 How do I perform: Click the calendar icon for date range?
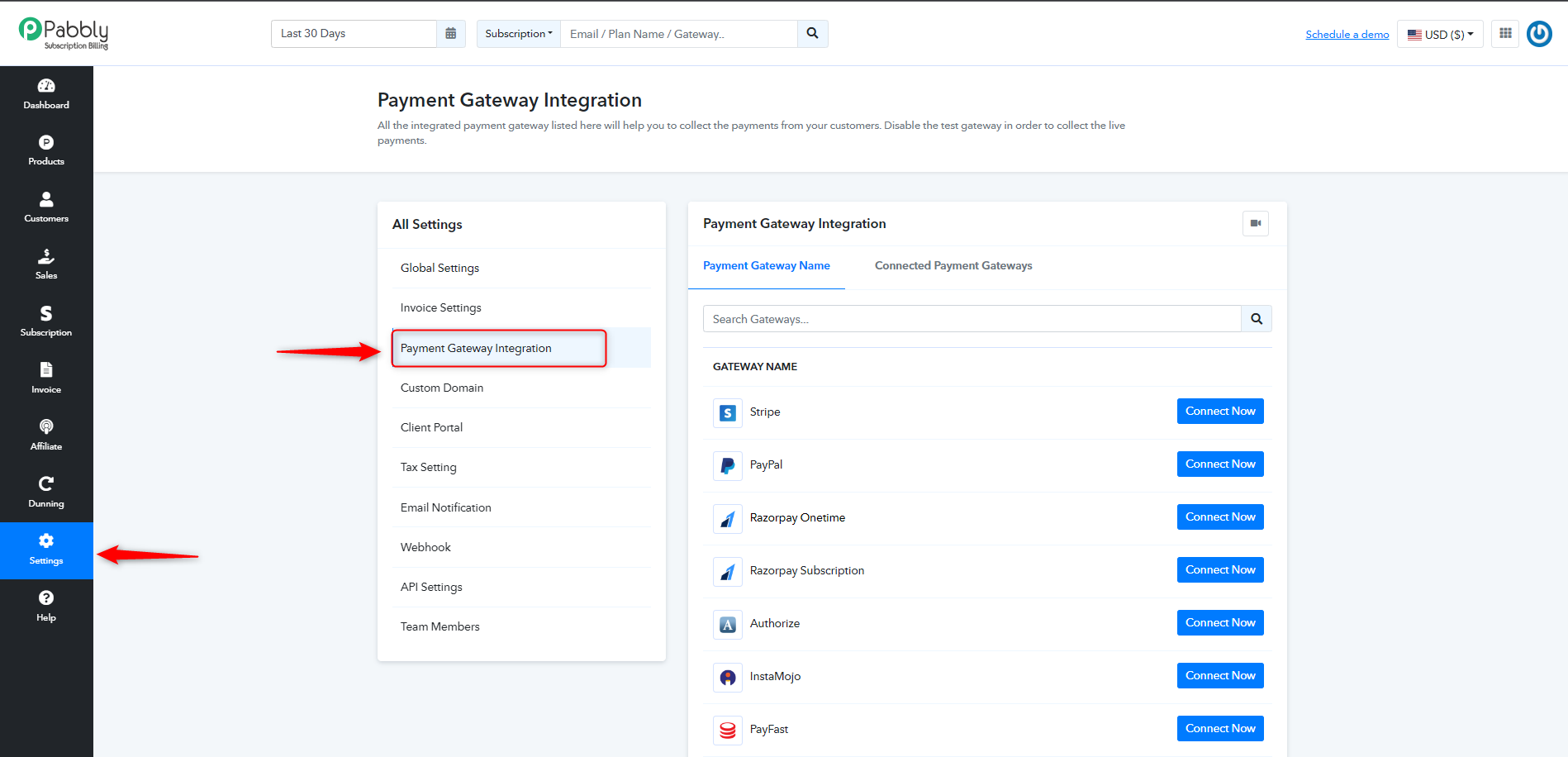click(451, 34)
